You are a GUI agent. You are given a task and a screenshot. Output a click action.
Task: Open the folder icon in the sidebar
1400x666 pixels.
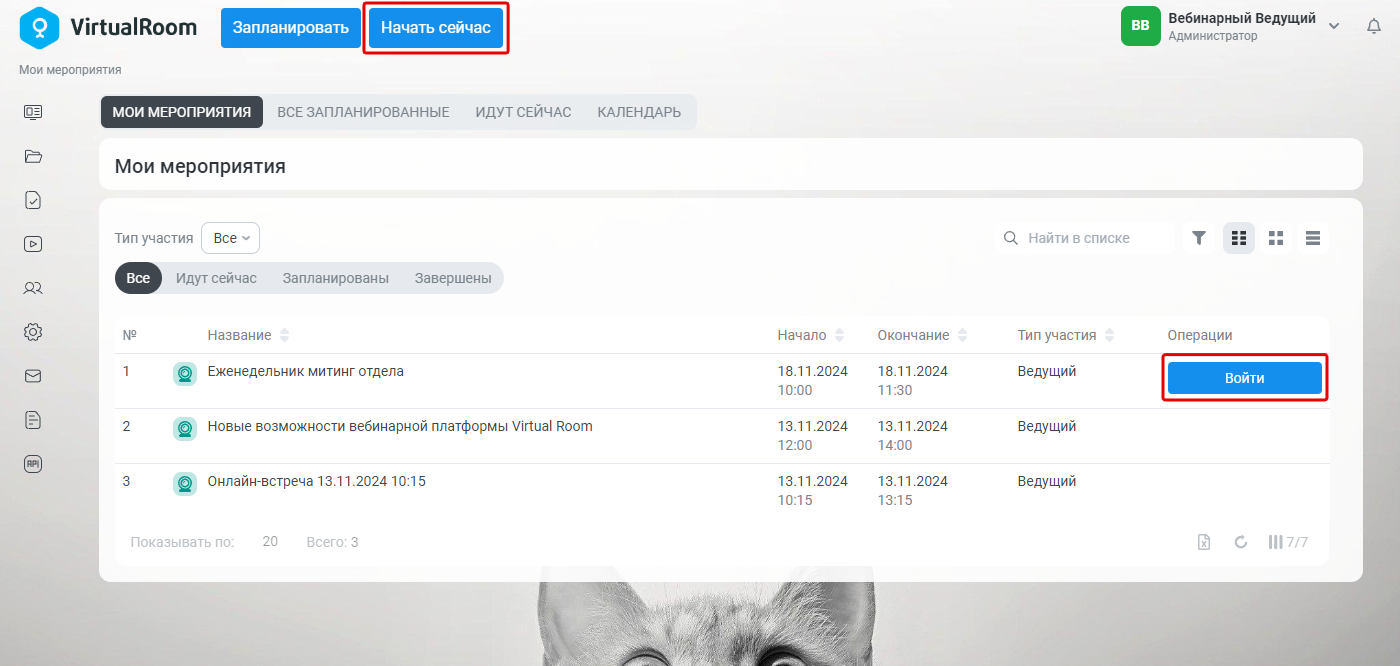33,156
